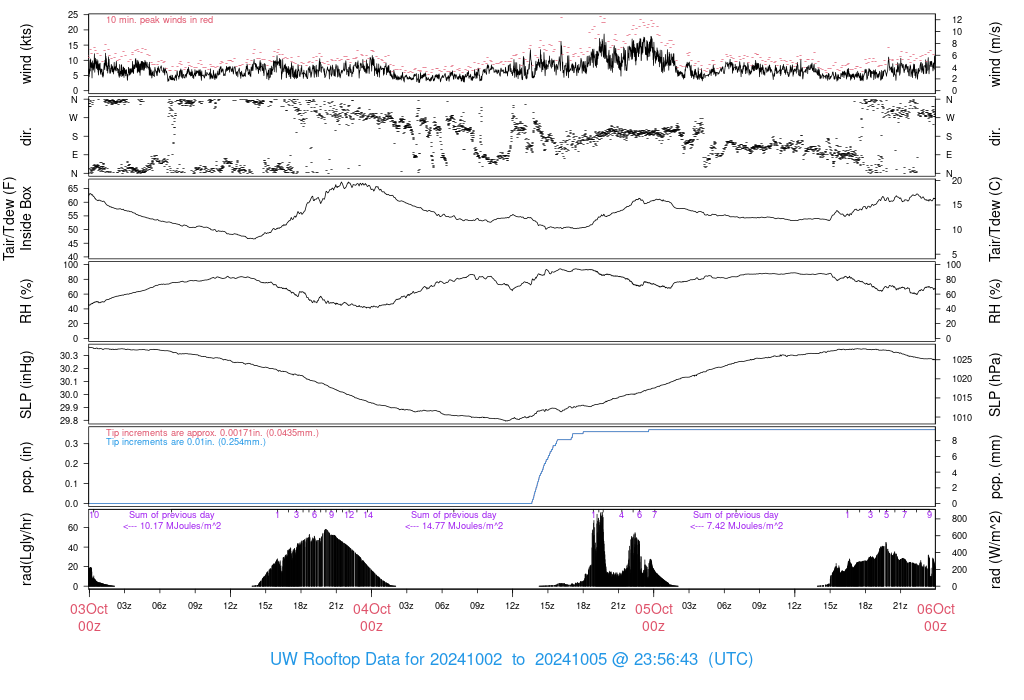Viewport: 1024px width, 700px height.
Task: Click the 'Tair/Tdew (C)' axis label
Action: 995,219
